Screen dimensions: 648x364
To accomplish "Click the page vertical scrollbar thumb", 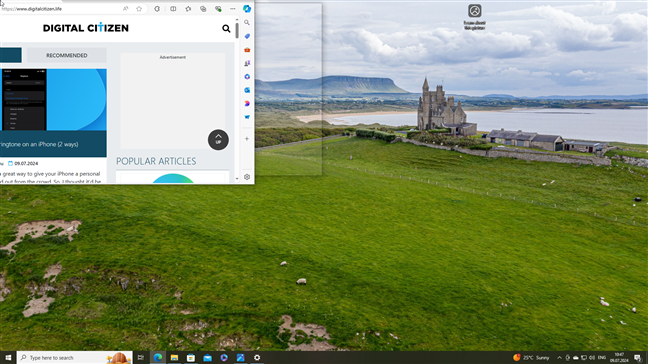I will [237, 31].
